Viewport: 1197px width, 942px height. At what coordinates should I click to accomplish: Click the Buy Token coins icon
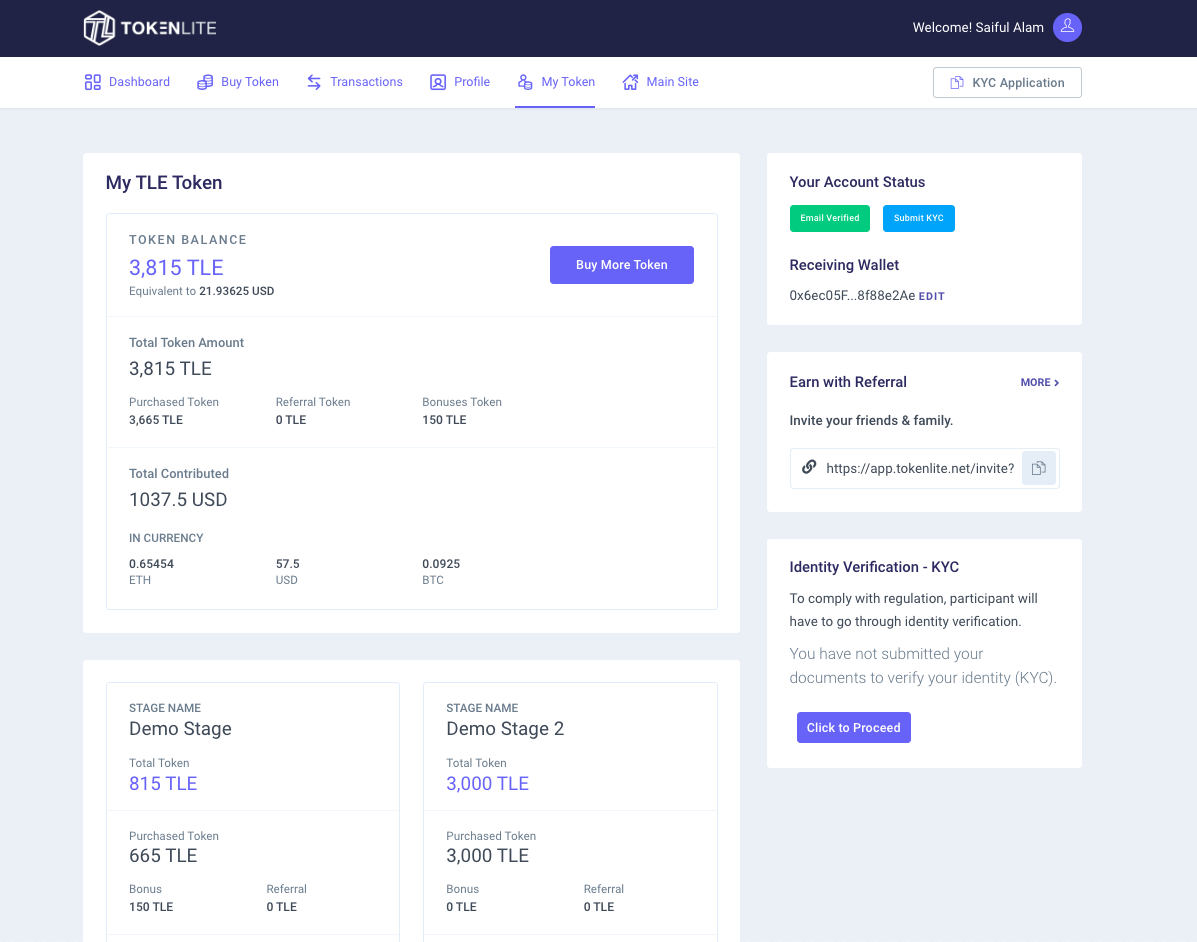(205, 82)
